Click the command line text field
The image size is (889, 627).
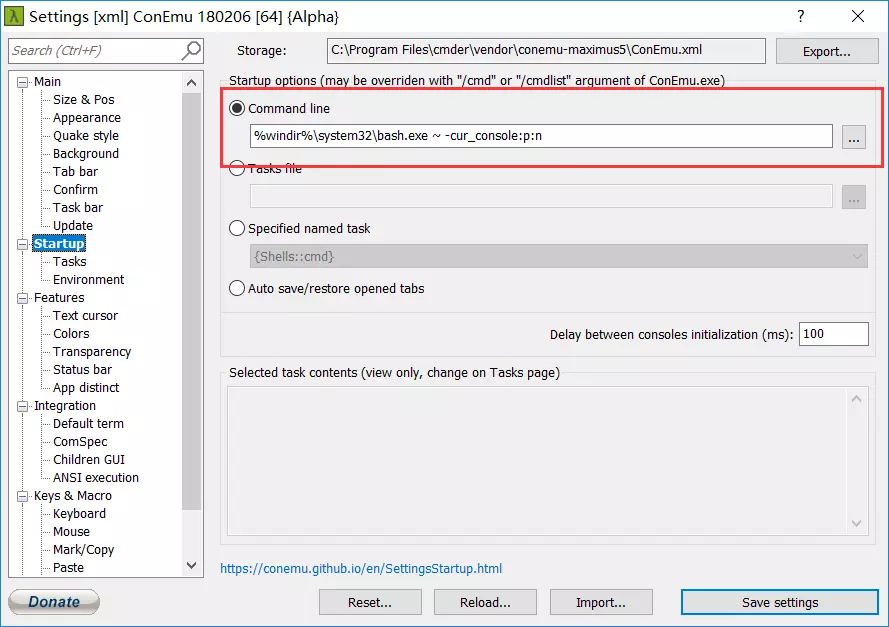pyautogui.click(x=541, y=136)
